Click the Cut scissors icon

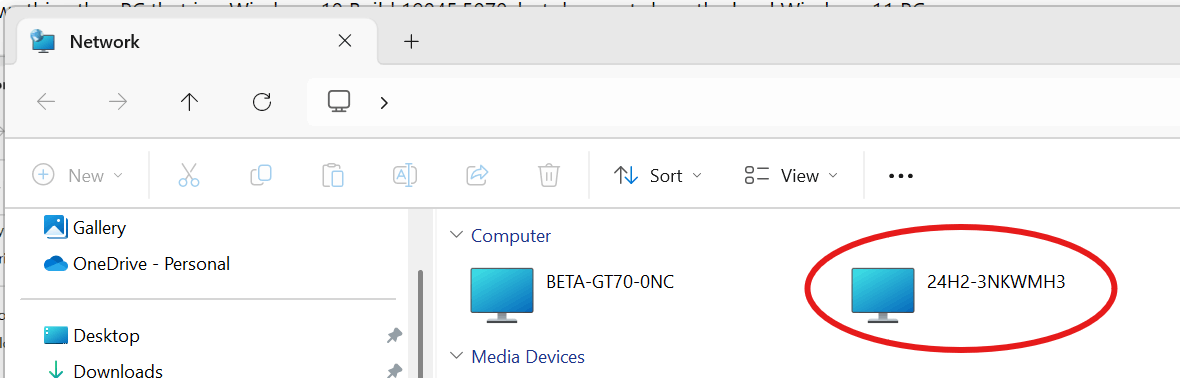(x=189, y=175)
